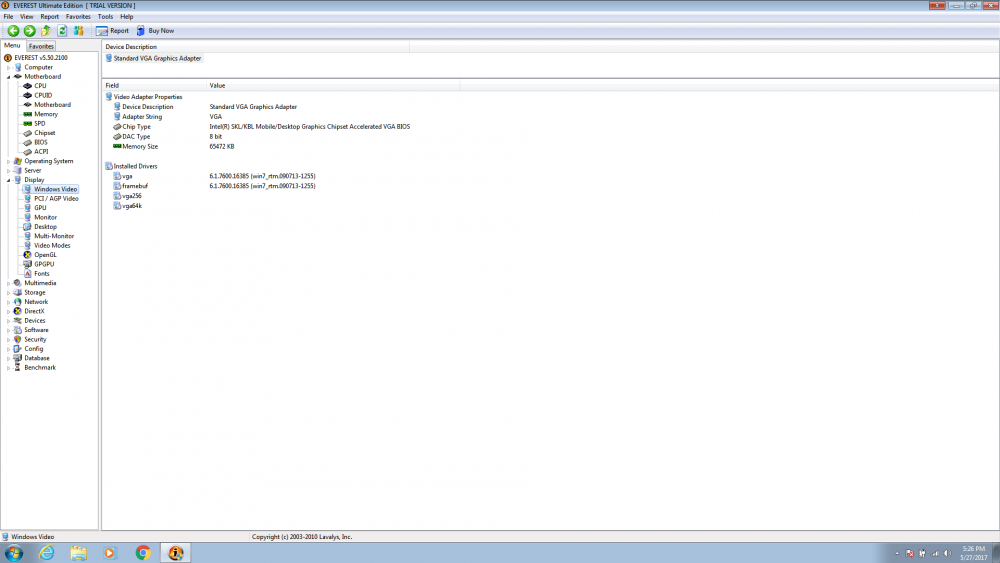
Task: Click the Benchmark hourglass tree icon
Action: click(x=17, y=367)
